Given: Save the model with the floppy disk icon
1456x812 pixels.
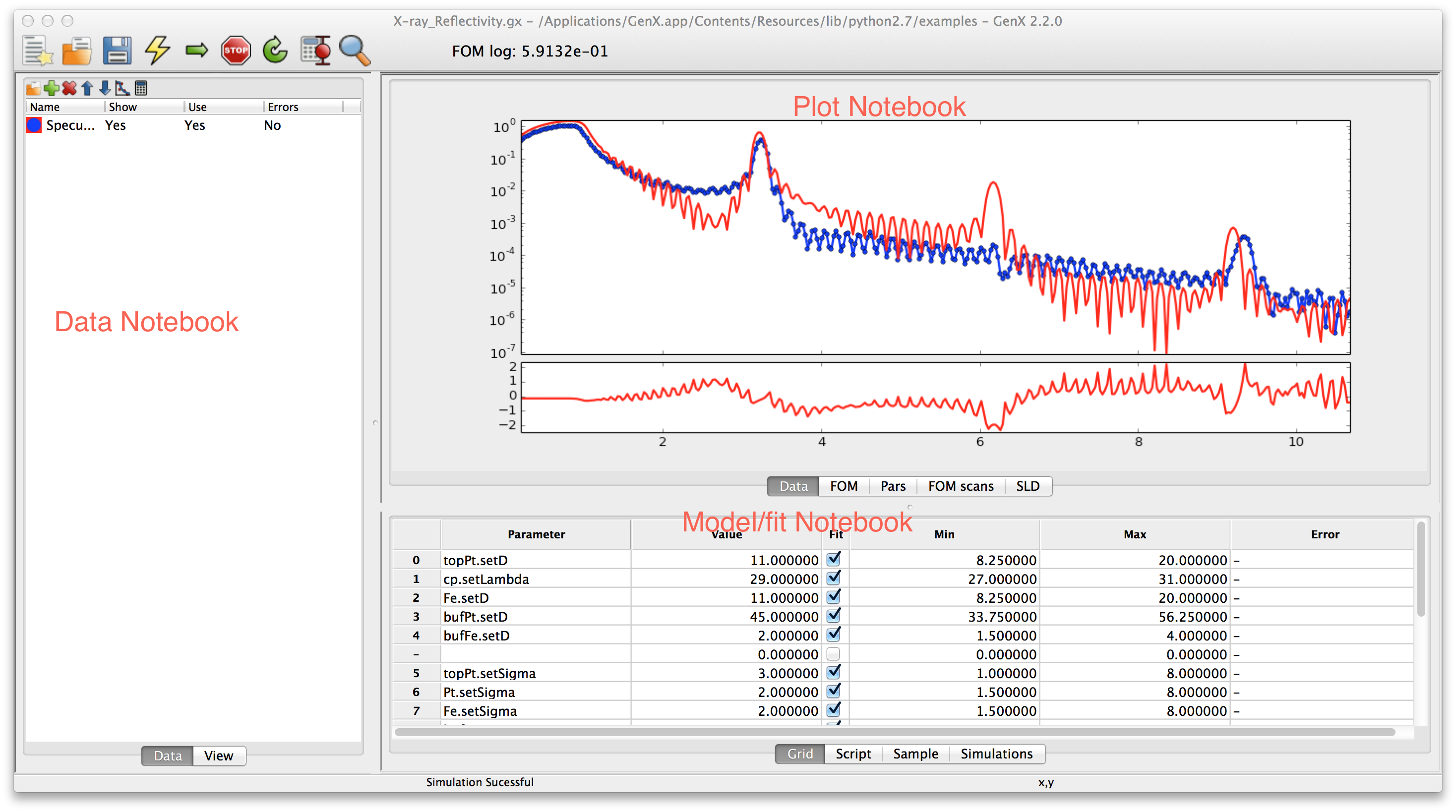Looking at the screenshot, I should [117, 51].
